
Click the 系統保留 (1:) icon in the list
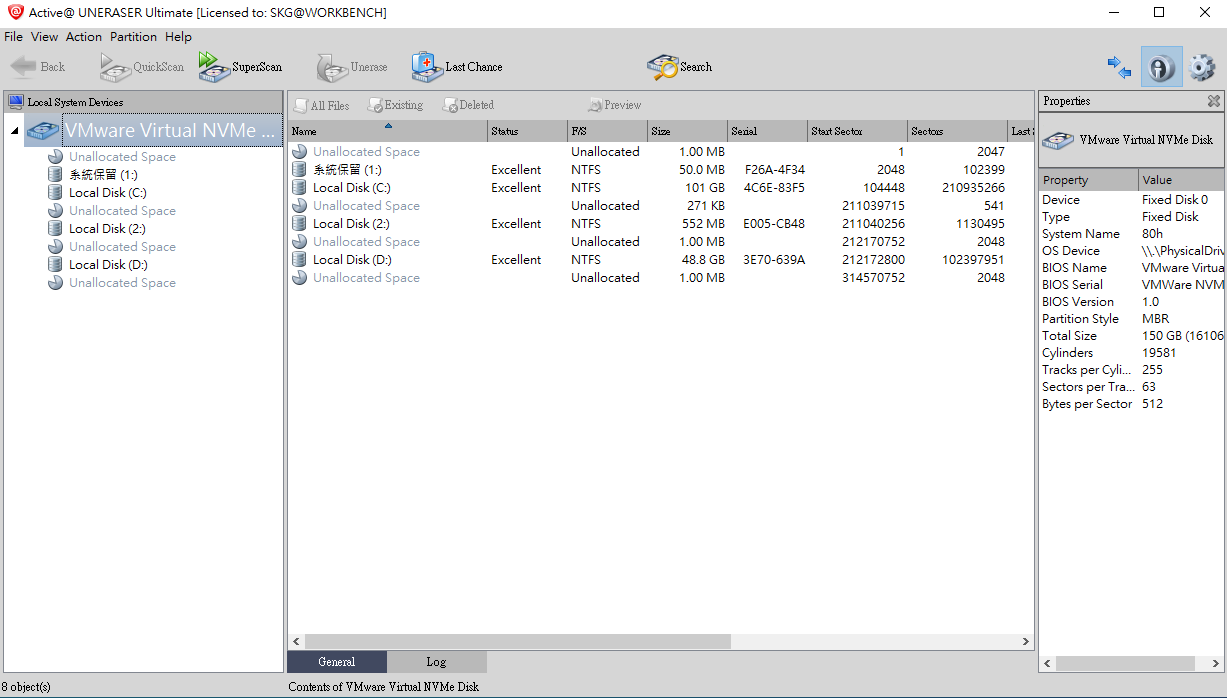[x=300, y=170]
